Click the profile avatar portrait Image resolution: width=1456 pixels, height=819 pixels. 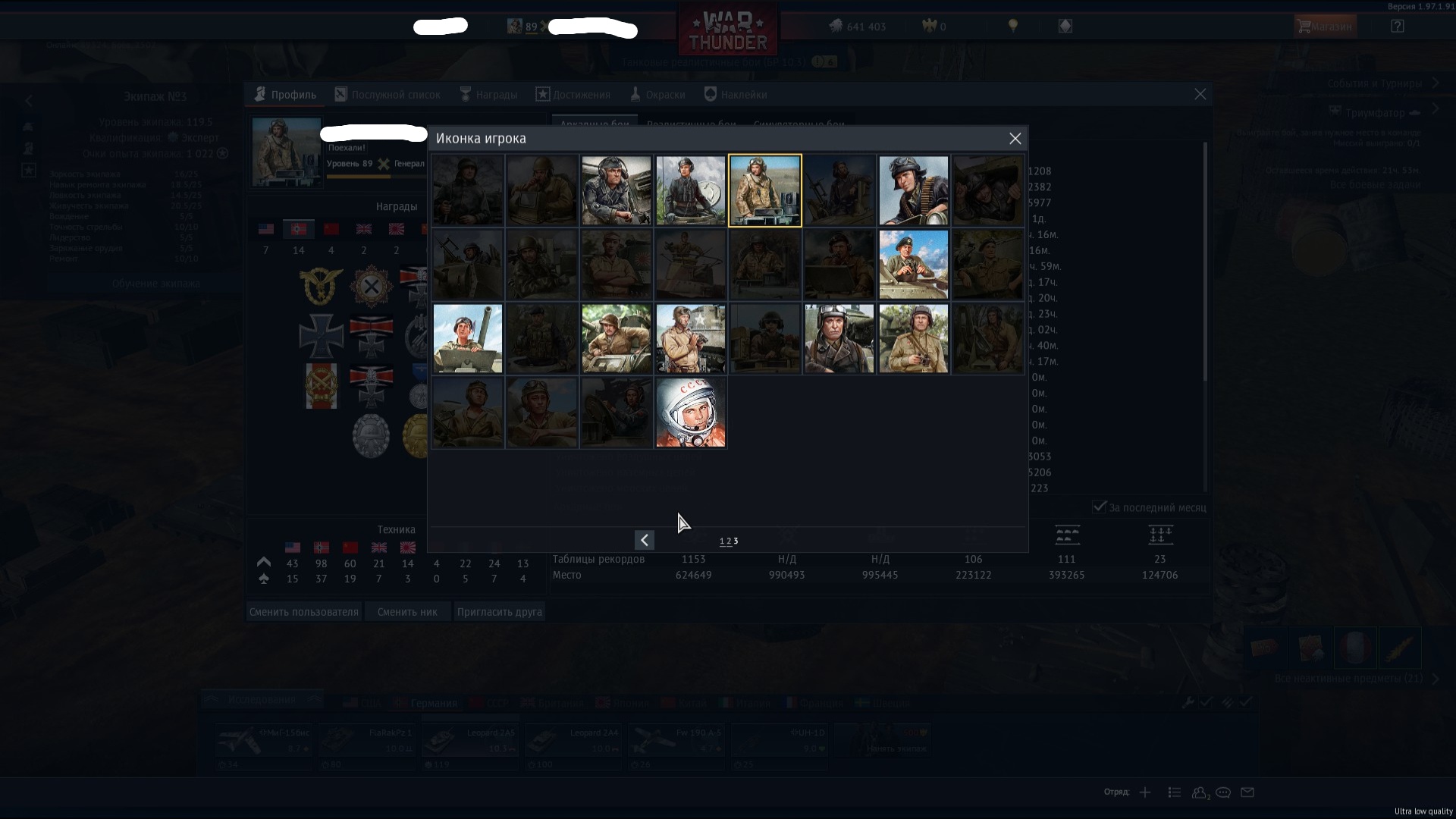pos(287,152)
